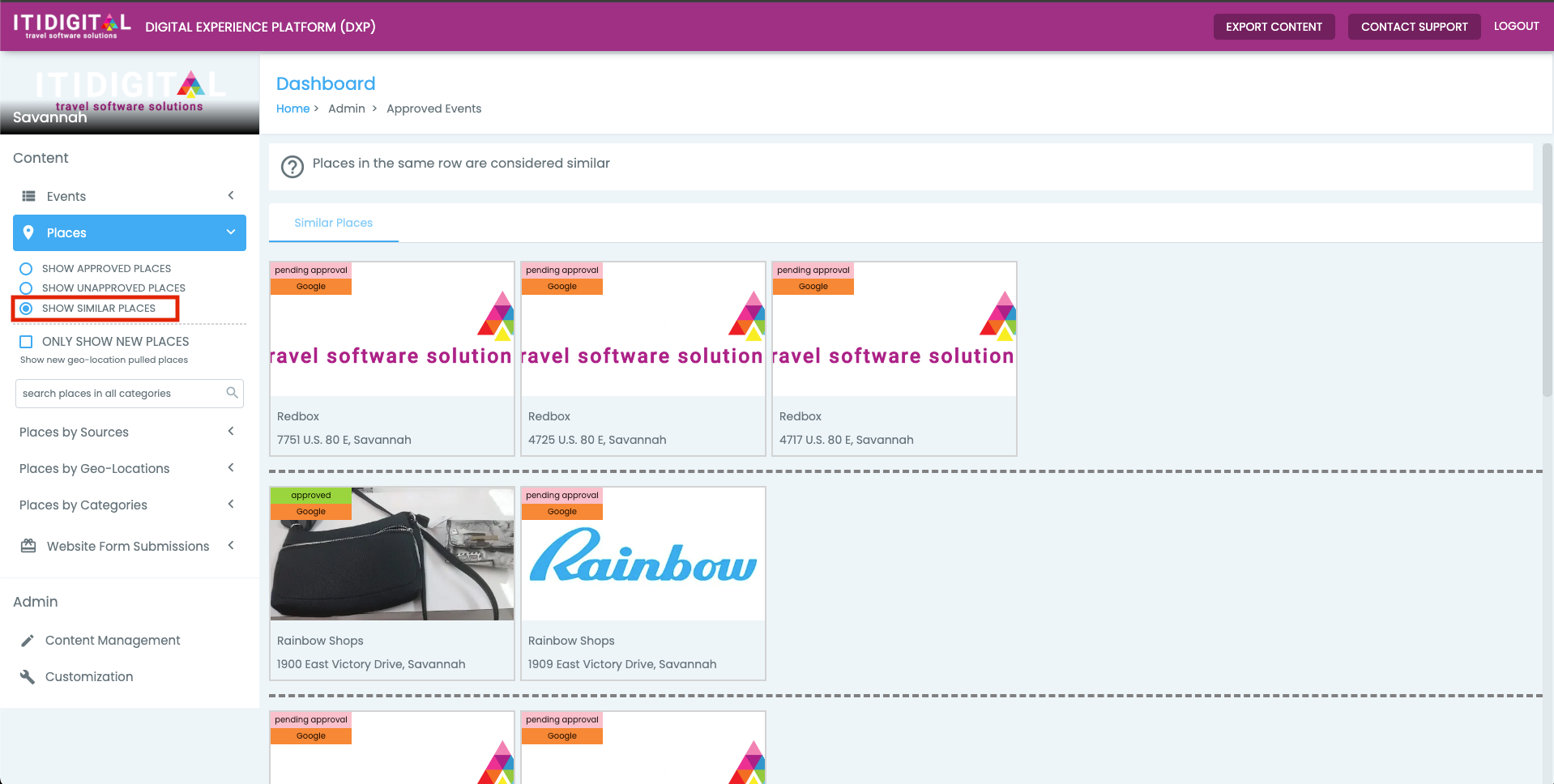This screenshot has height=784, width=1554.
Task: Click the ITIDIGITAL logo in header
Action: point(71,25)
